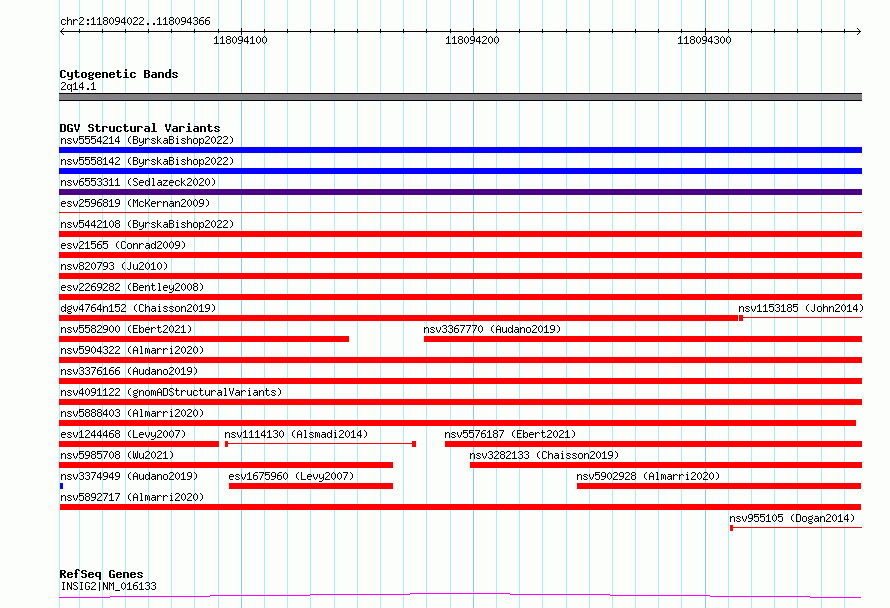The image size is (890, 608).
Task: Click esv1244468 (Levy2007) variant label
Action: tap(123, 434)
